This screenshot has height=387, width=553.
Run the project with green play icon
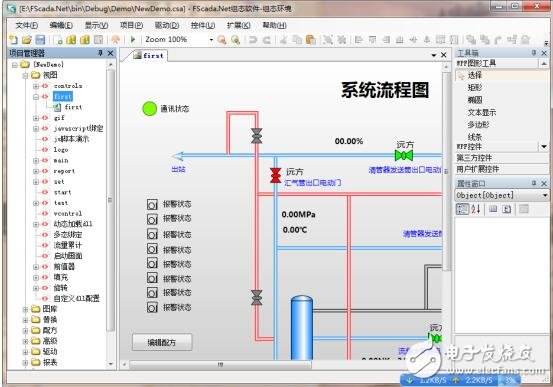pyautogui.click(x=133, y=40)
